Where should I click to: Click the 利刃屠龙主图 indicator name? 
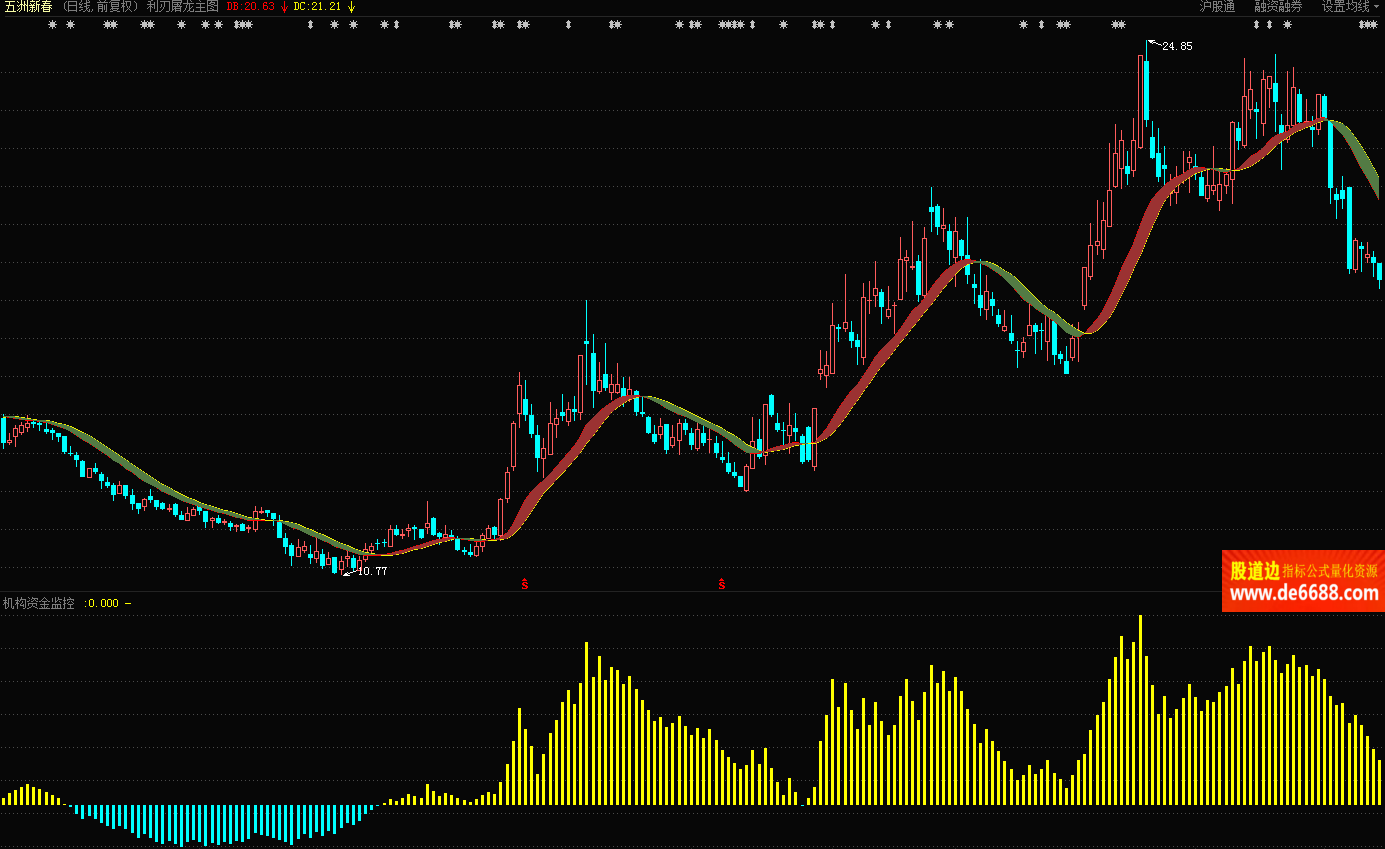pyautogui.click(x=182, y=6)
